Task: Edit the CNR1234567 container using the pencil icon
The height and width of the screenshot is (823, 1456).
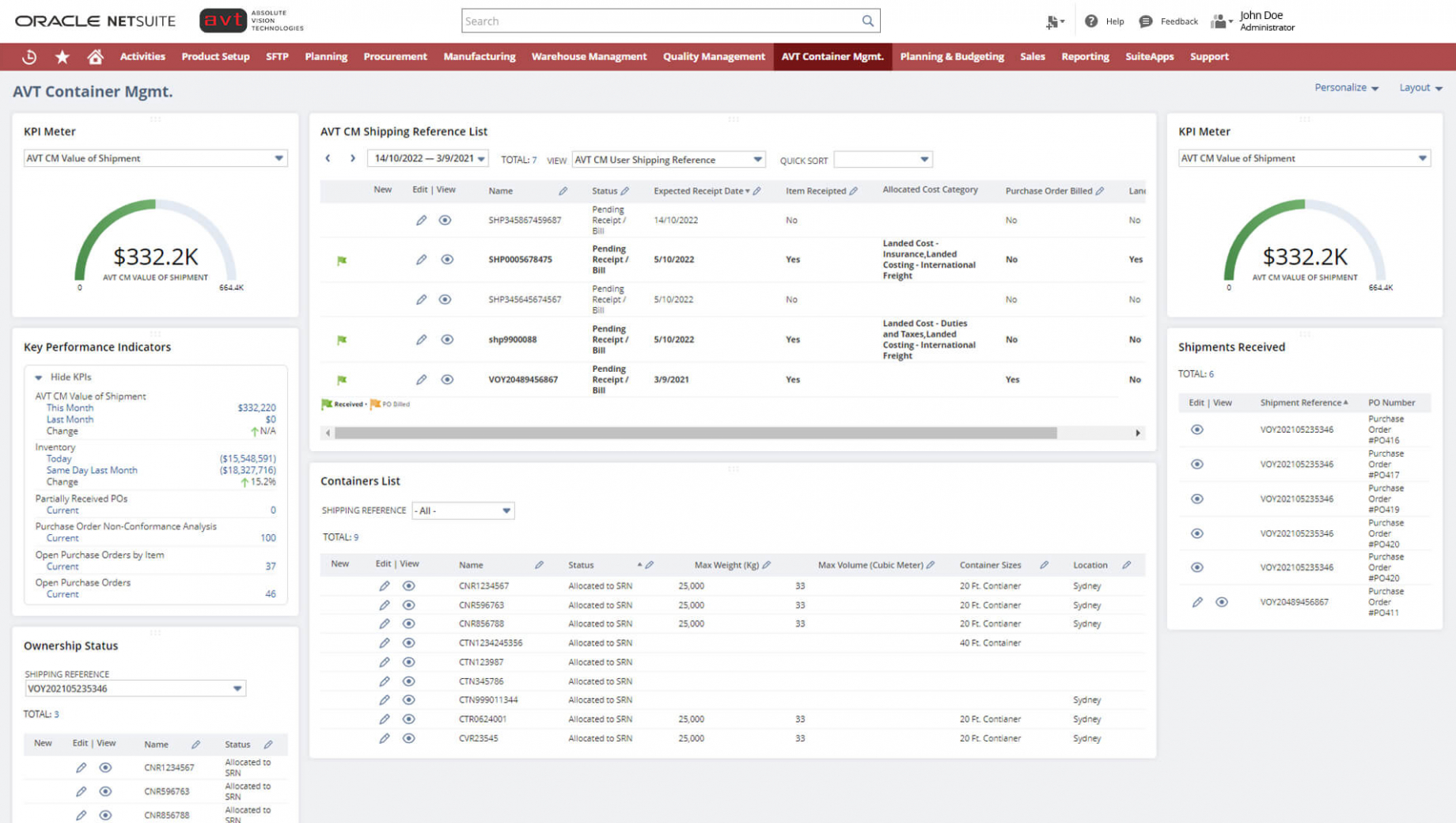Action: click(385, 586)
